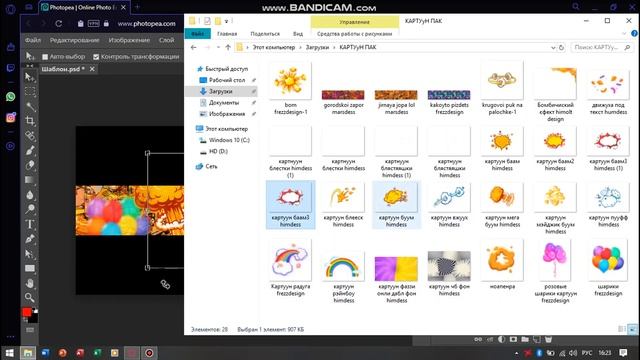Reload the Photopea page

coord(59,24)
